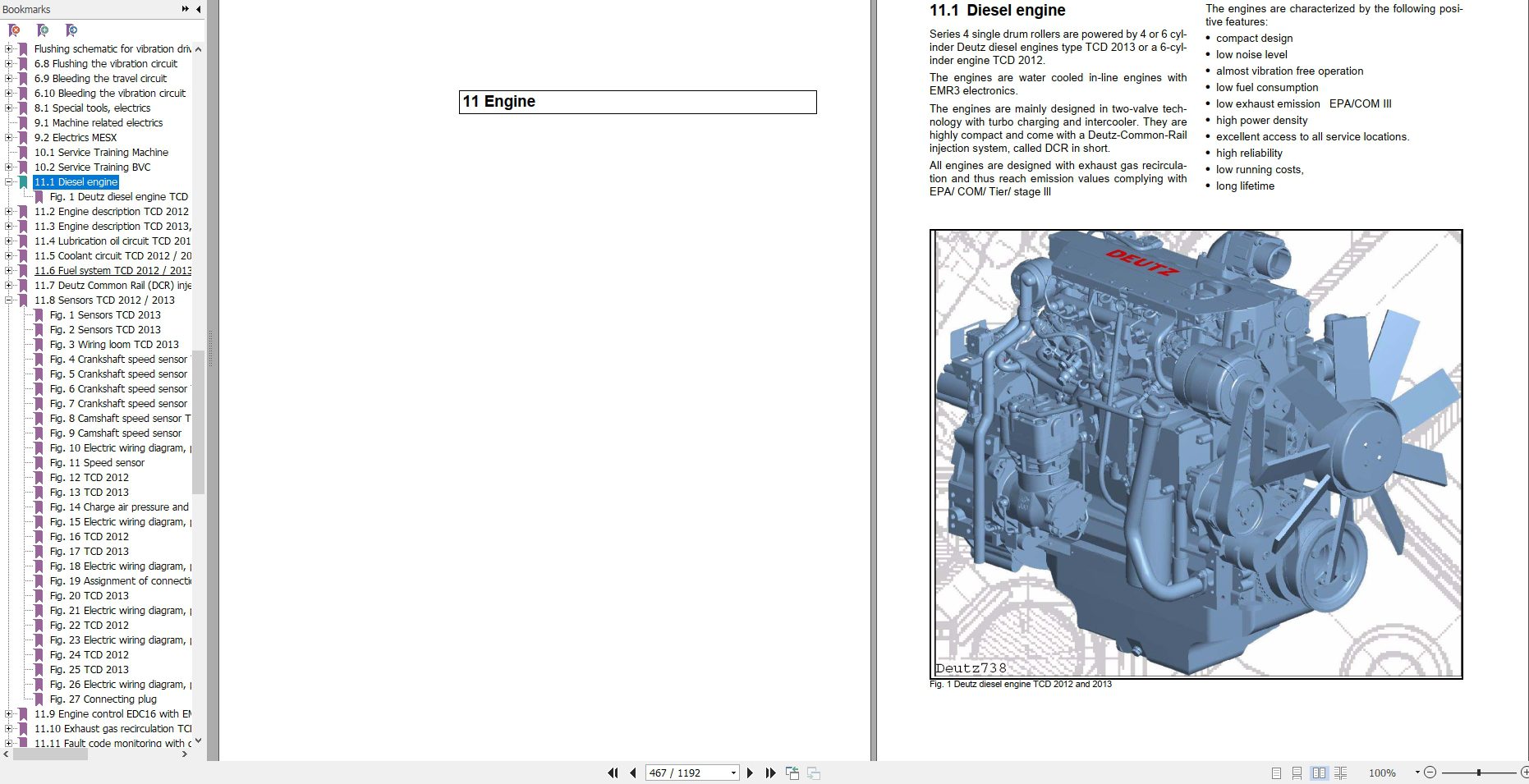Click the double-arrow icon in Bookmarks header
The width and height of the screenshot is (1529, 784).
tap(185, 9)
